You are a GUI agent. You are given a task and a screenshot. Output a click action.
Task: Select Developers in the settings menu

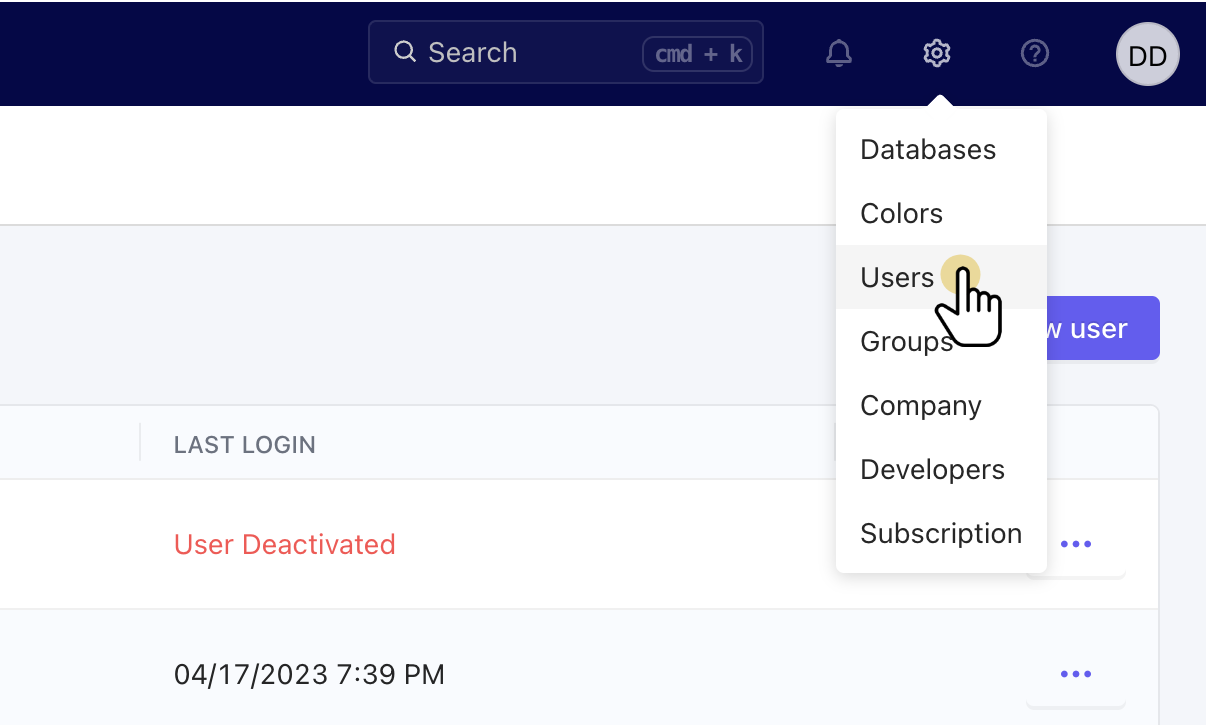[932, 470]
